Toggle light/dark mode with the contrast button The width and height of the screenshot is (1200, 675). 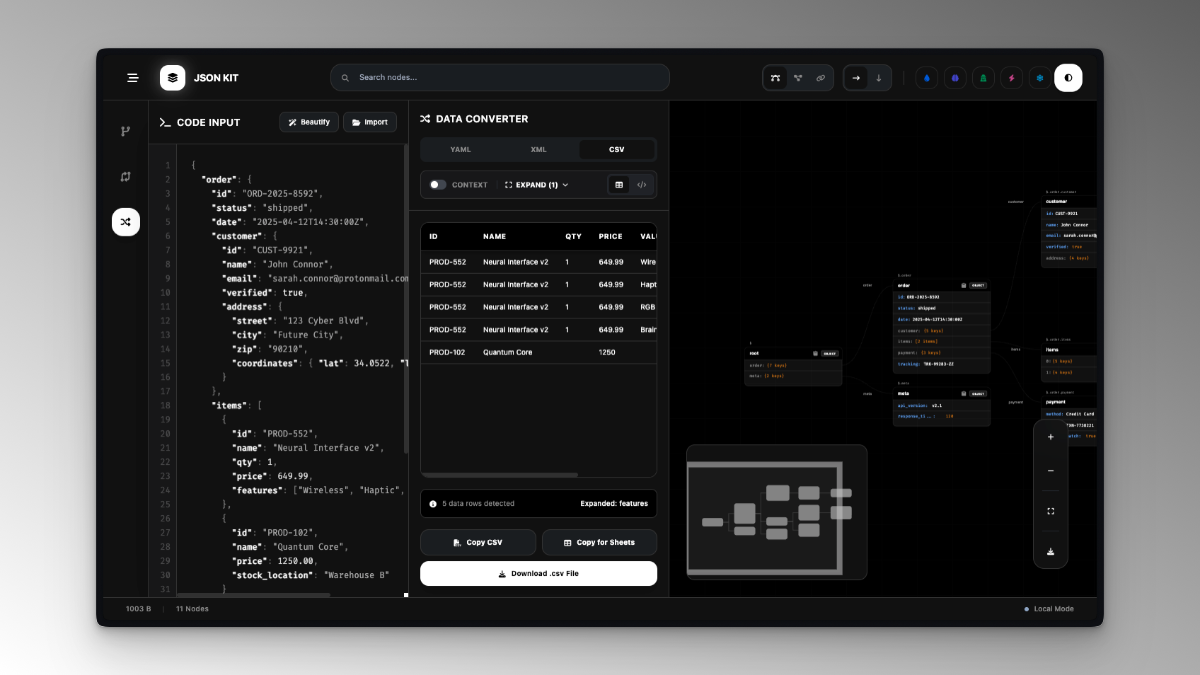[x=1068, y=77]
